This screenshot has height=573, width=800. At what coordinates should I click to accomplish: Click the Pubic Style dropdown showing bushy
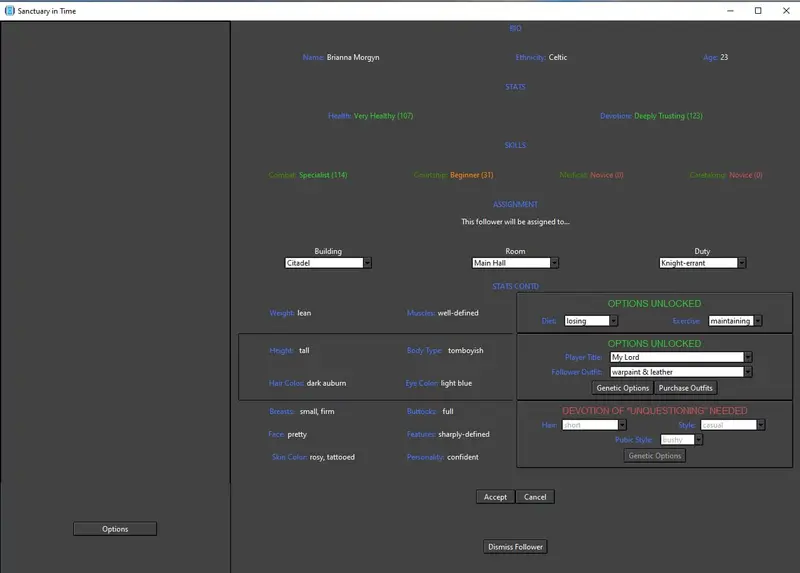682,440
